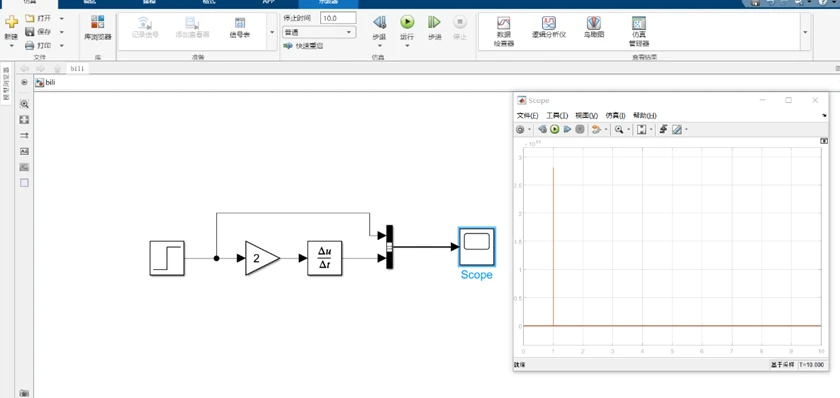Toggle the Fast Restart option
This screenshot has width=840, height=398.
303,46
